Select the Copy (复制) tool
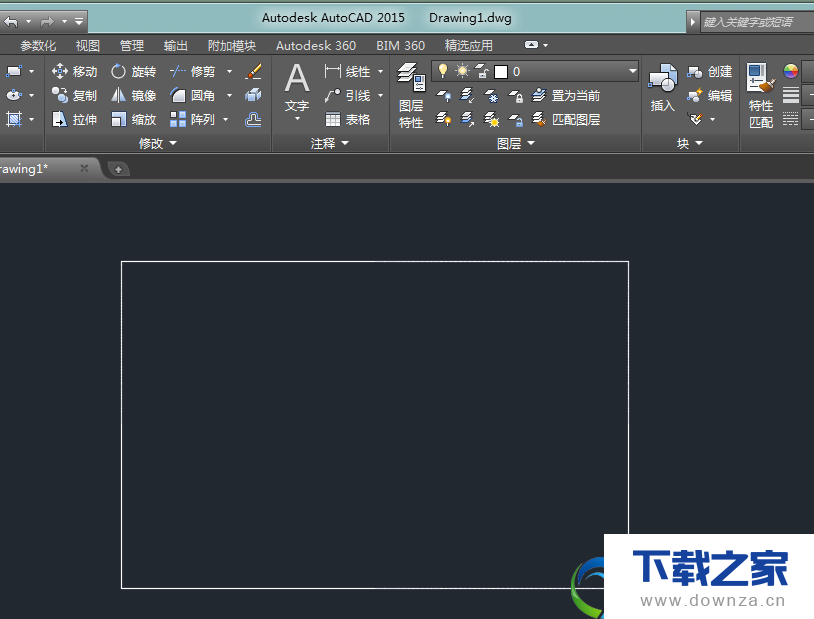The image size is (814, 619). click(x=75, y=96)
